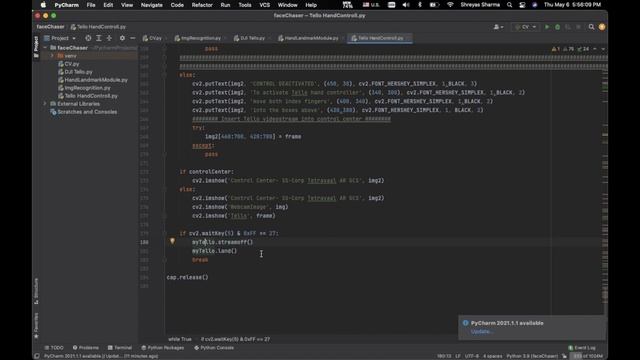Screen dimensions: 640x360
Task: Click the UTF-8 encoding in status bar
Action: (471, 356)
